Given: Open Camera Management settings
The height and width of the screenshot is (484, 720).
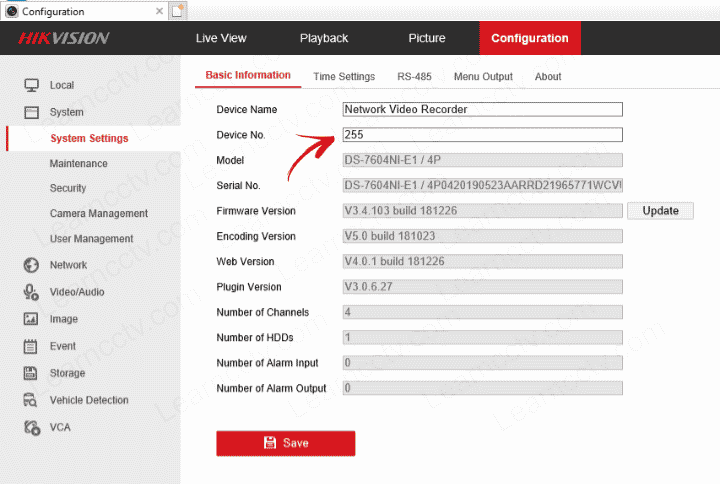Looking at the screenshot, I should (98, 213).
